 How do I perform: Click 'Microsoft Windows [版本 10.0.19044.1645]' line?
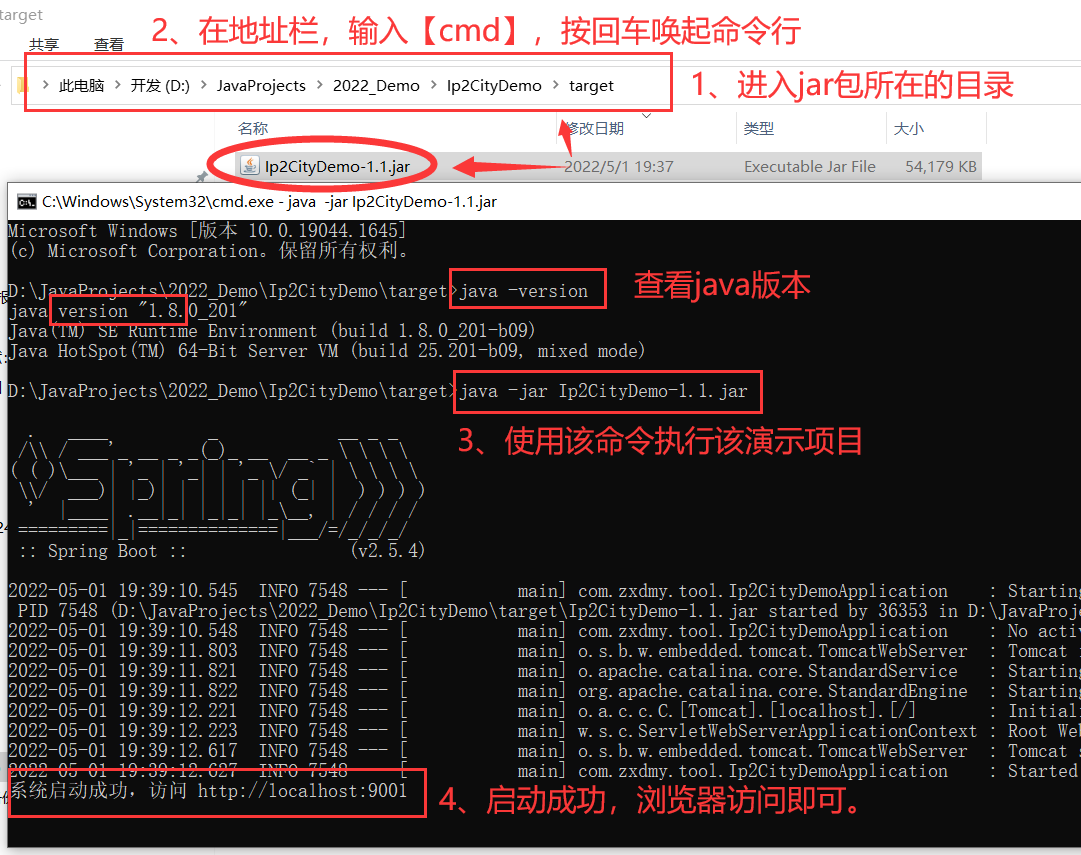208,230
